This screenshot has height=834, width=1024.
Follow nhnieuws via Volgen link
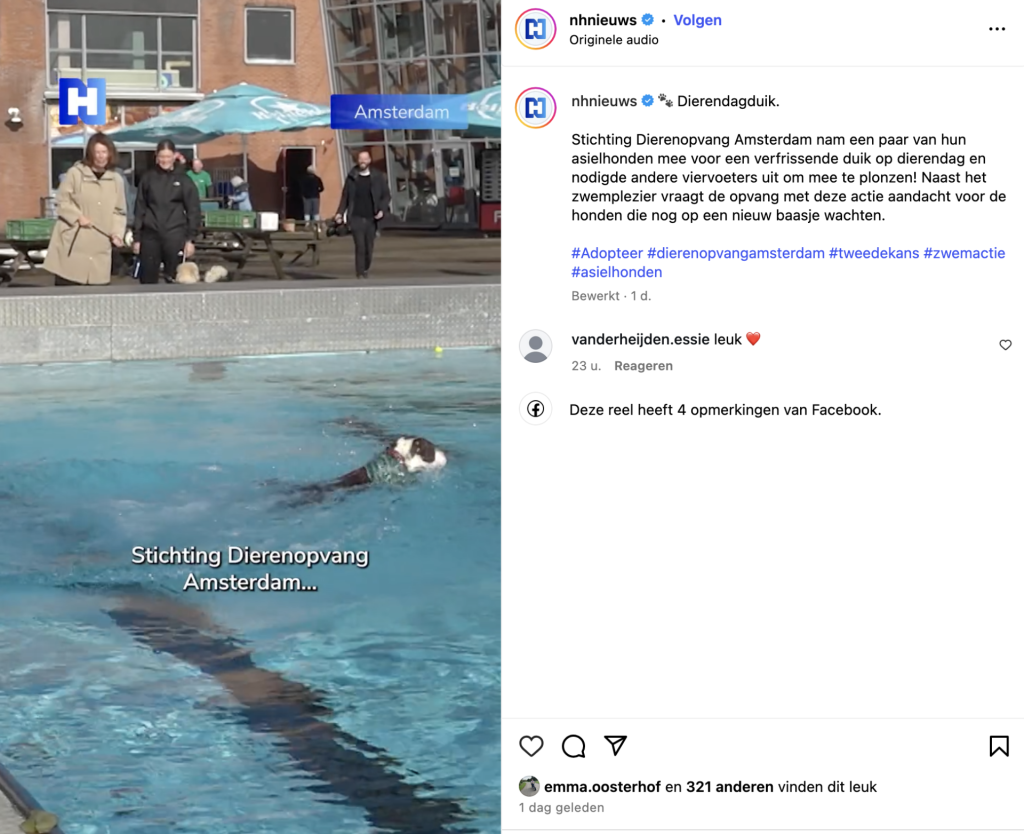coord(697,20)
